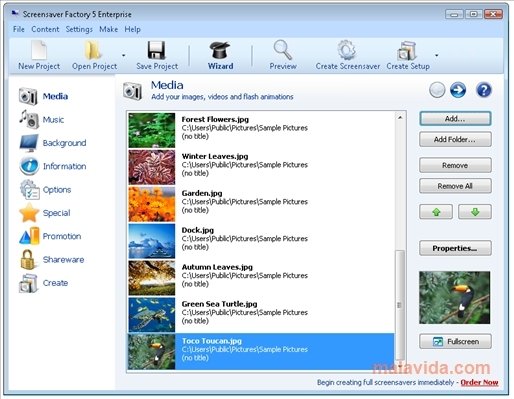The image size is (514, 399).
Task: Click the New Project toolbar icon
Action: point(39,51)
